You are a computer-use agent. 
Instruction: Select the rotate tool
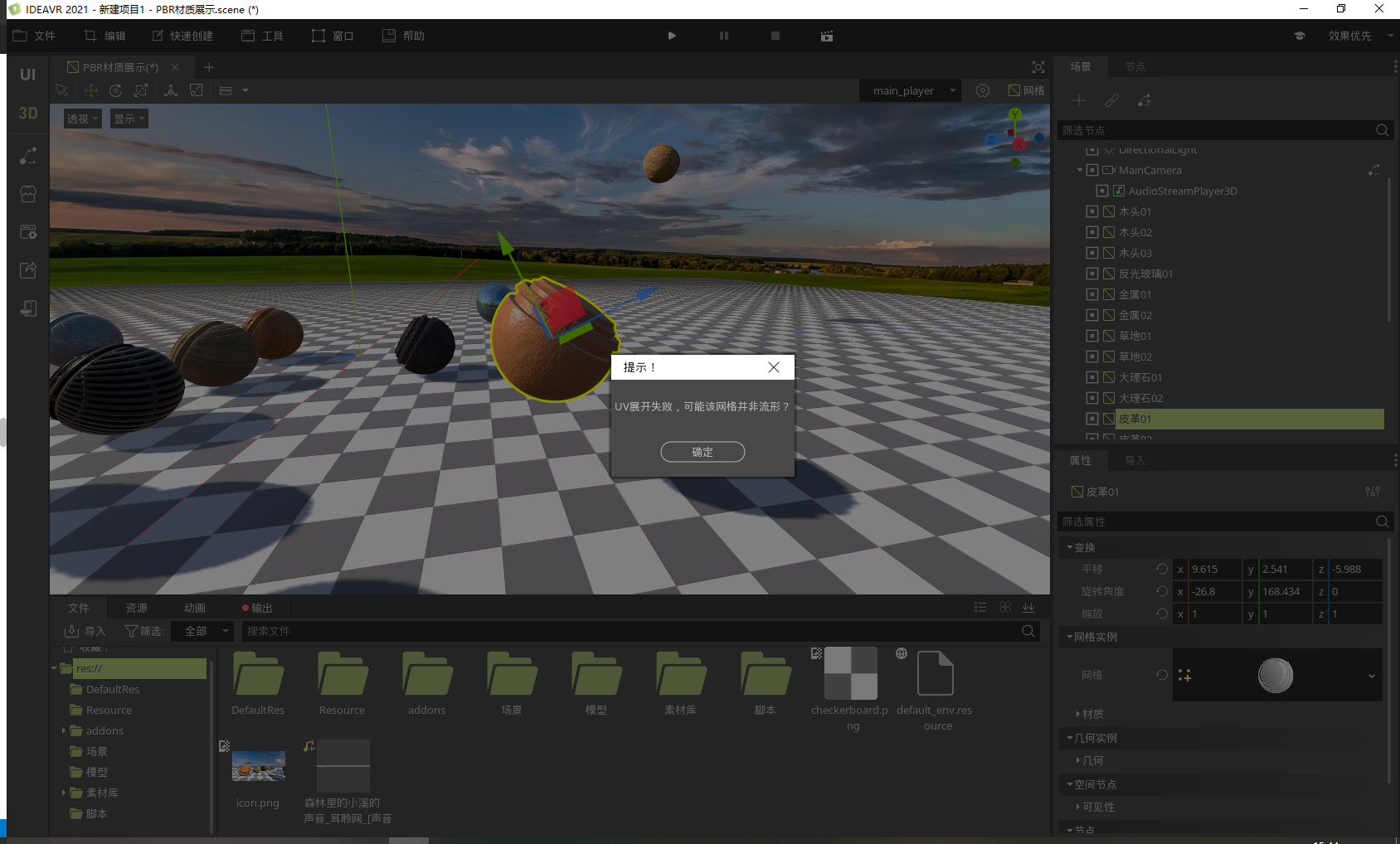click(116, 90)
